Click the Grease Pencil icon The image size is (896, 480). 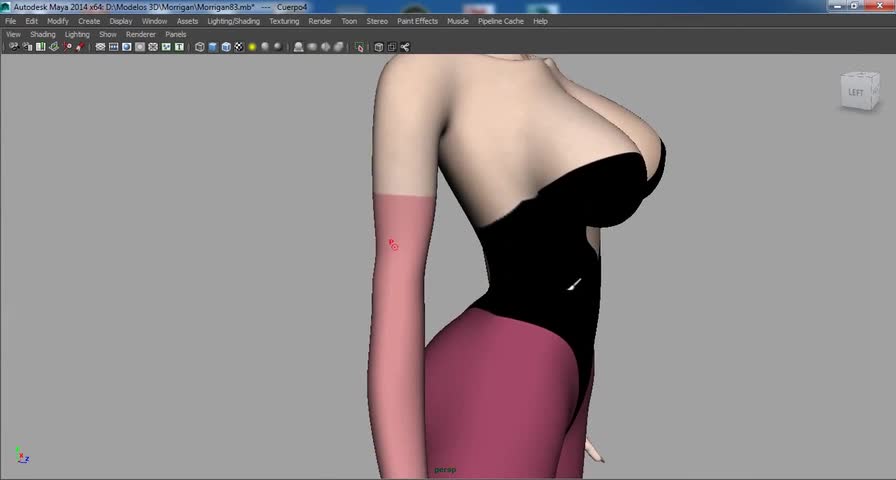point(81,47)
